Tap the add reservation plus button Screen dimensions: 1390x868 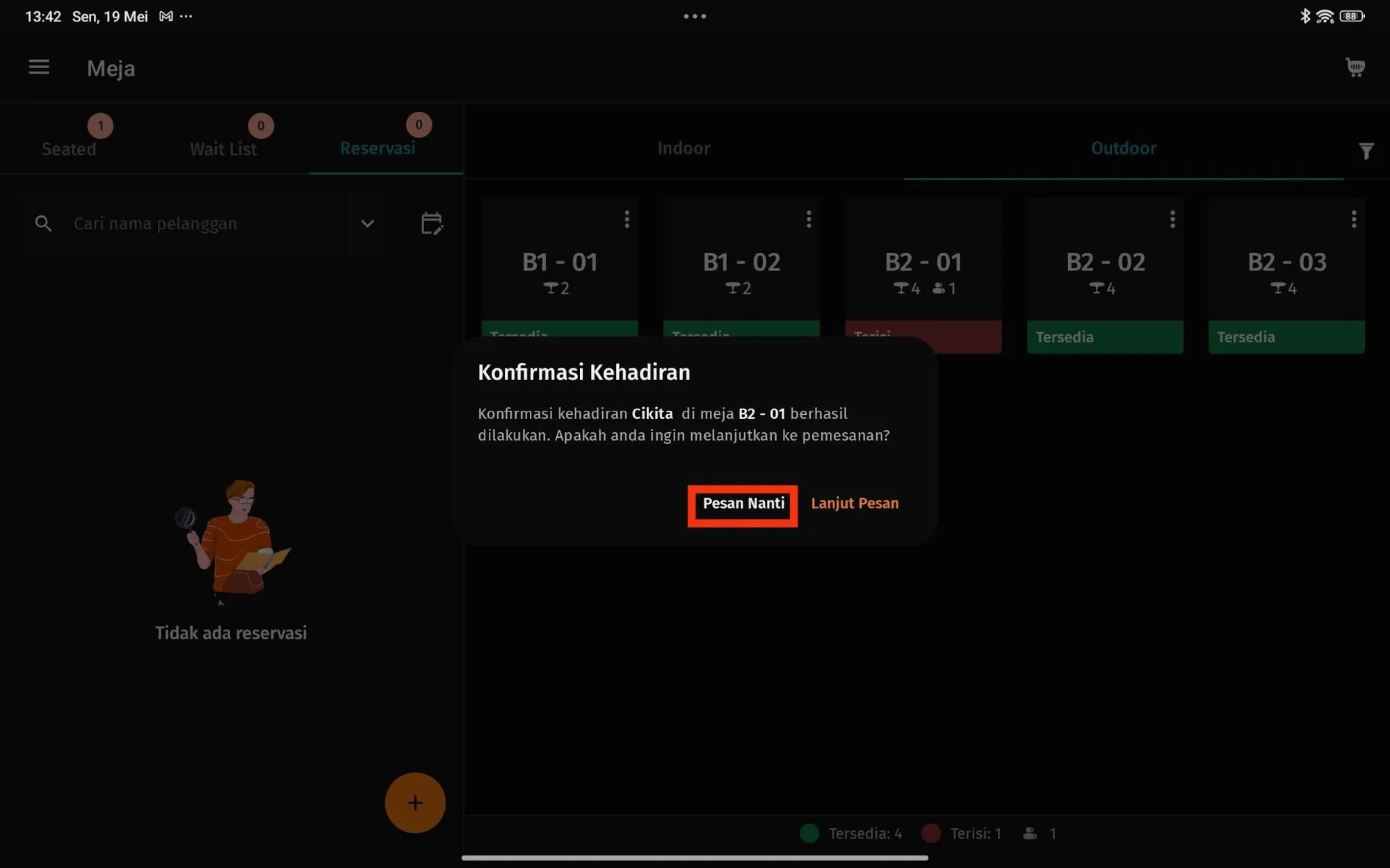415,803
